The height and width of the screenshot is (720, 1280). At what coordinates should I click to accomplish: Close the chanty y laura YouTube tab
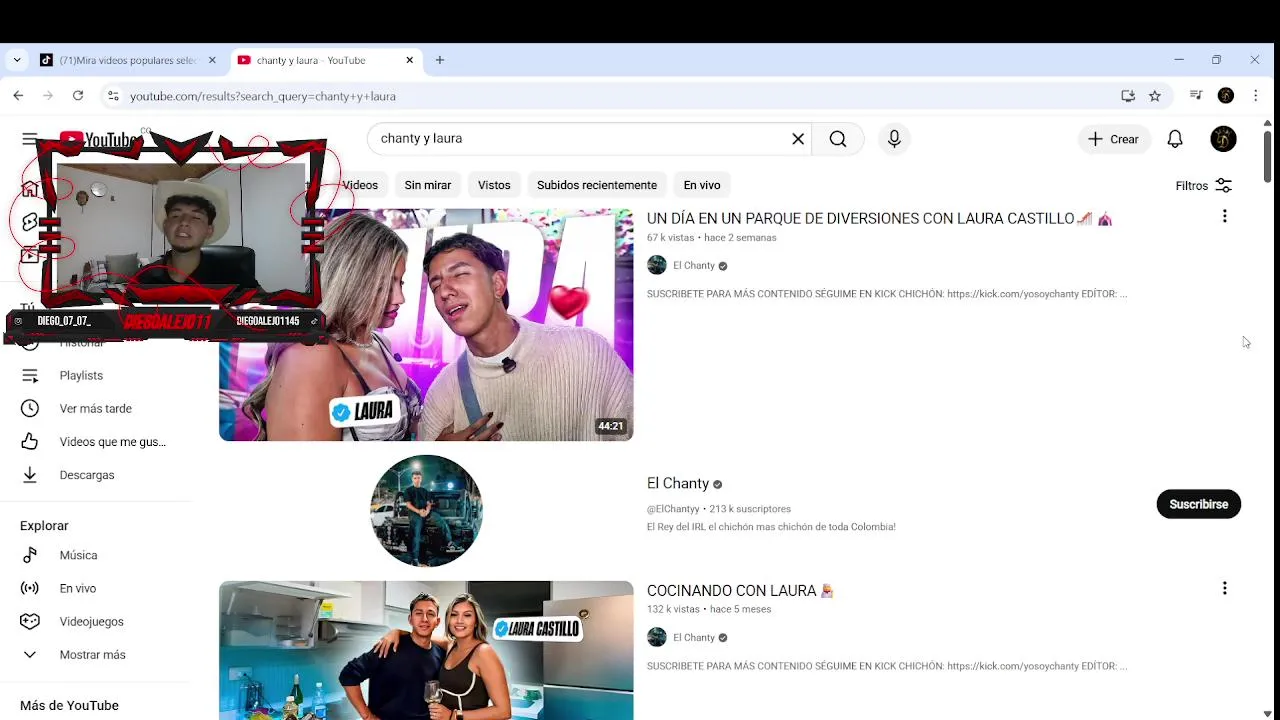(409, 60)
